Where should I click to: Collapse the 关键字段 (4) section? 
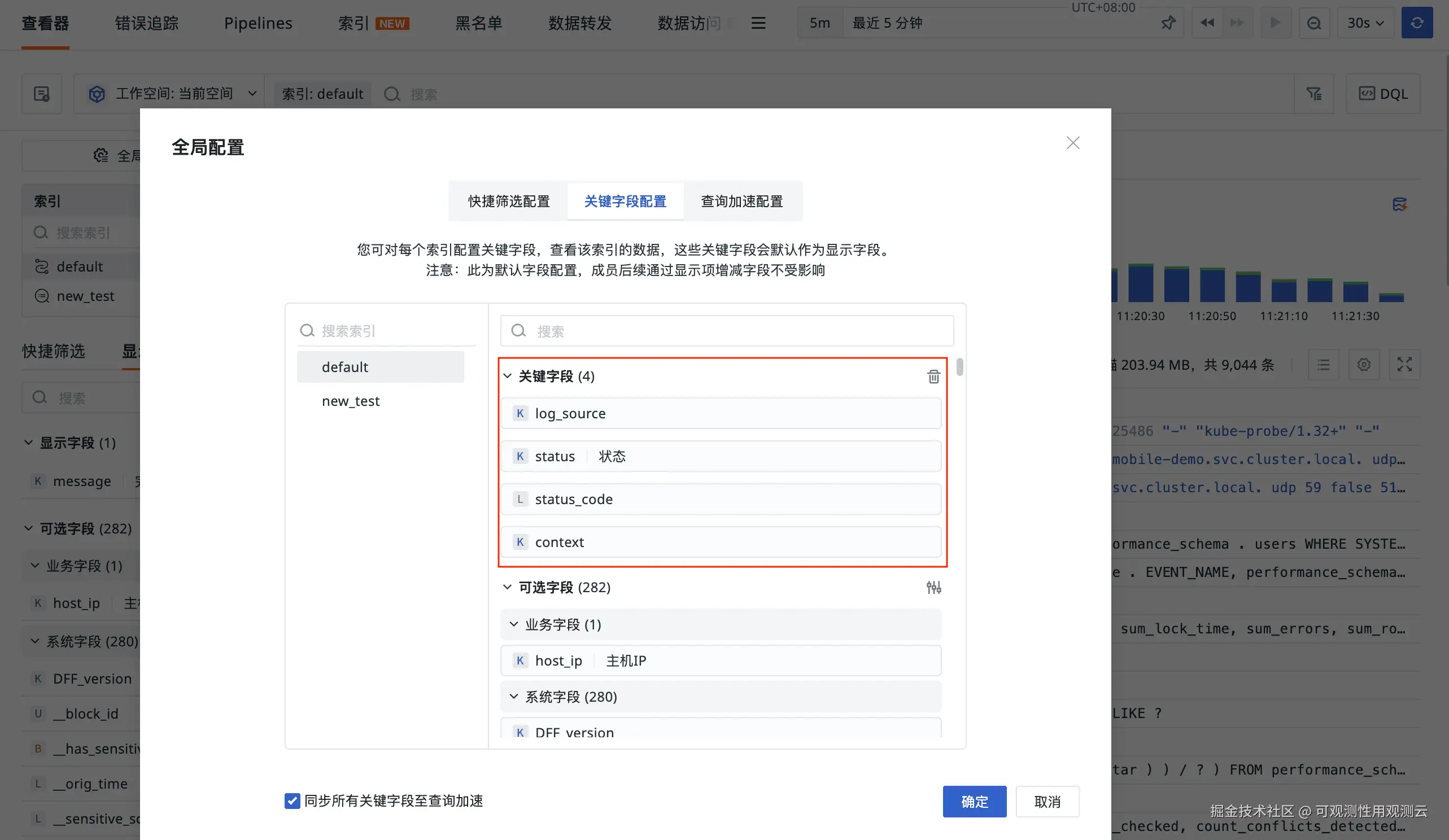(x=507, y=376)
